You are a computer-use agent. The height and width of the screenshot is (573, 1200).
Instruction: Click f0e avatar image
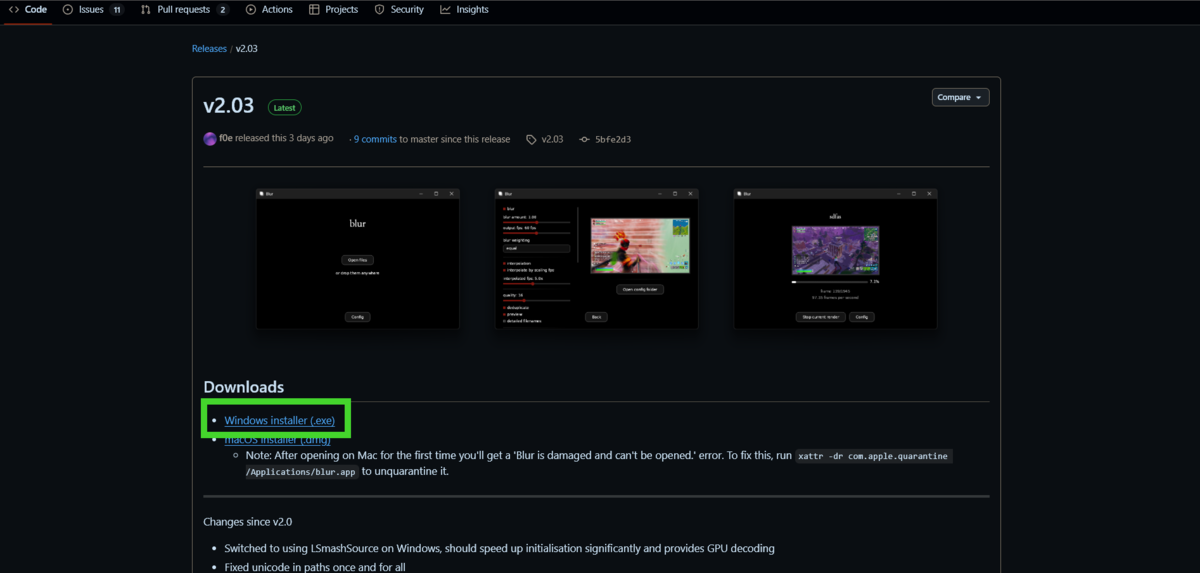coord(210,139)
